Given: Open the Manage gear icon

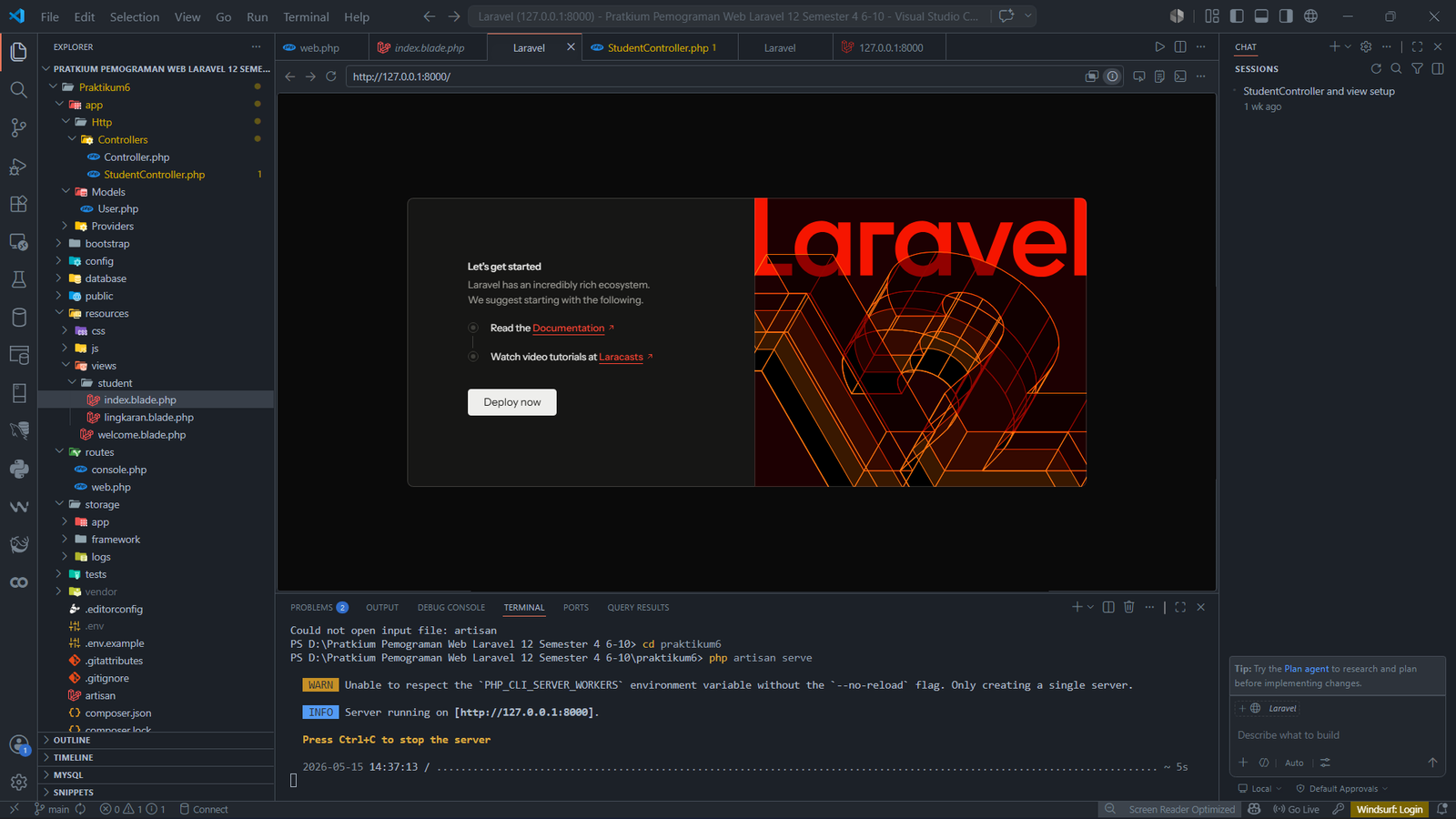Looking at the screenshot, I should click(x=18, y=782).
